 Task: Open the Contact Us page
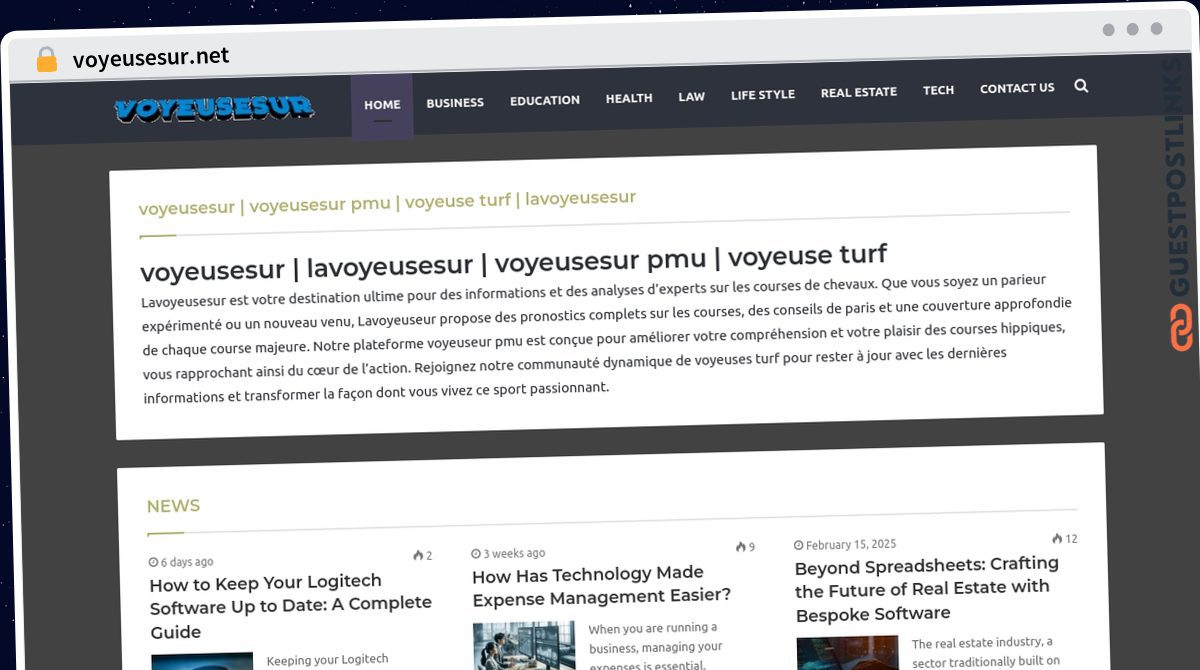[1017, 88]
